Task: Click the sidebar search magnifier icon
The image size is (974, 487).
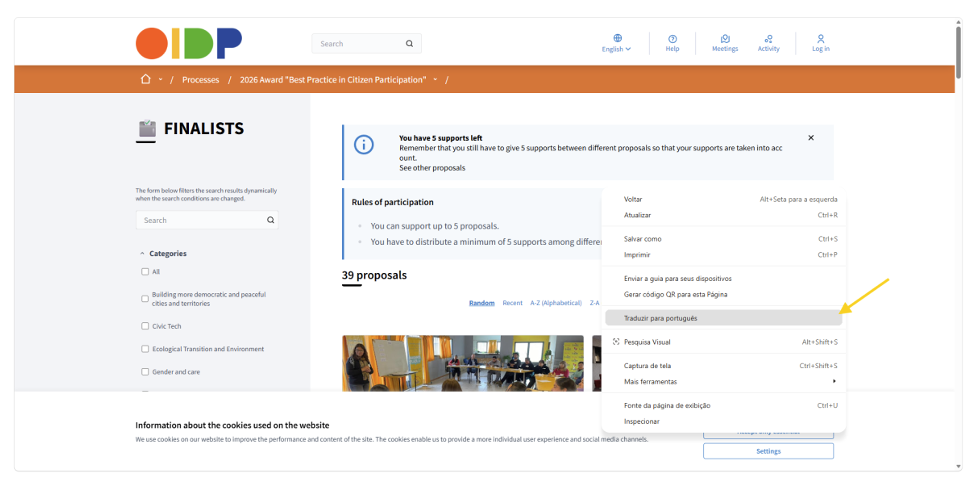Action: [x=270, y=220]
